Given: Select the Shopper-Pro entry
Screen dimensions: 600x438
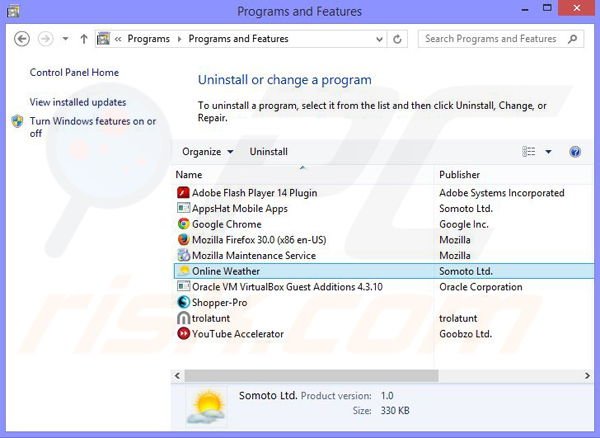Looking at the screenshot, I should coord(219,303).
